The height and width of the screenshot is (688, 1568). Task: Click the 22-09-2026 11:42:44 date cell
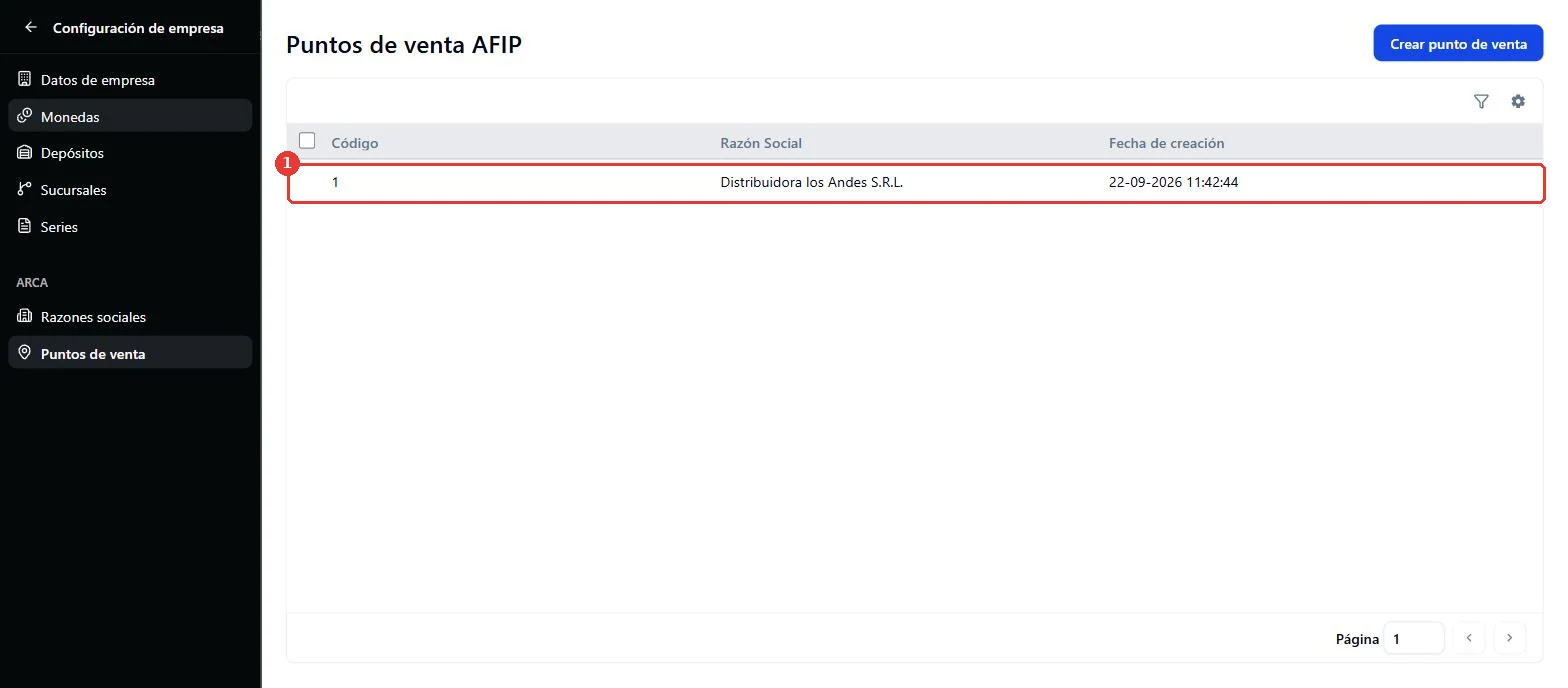[x=1174, y=183]
